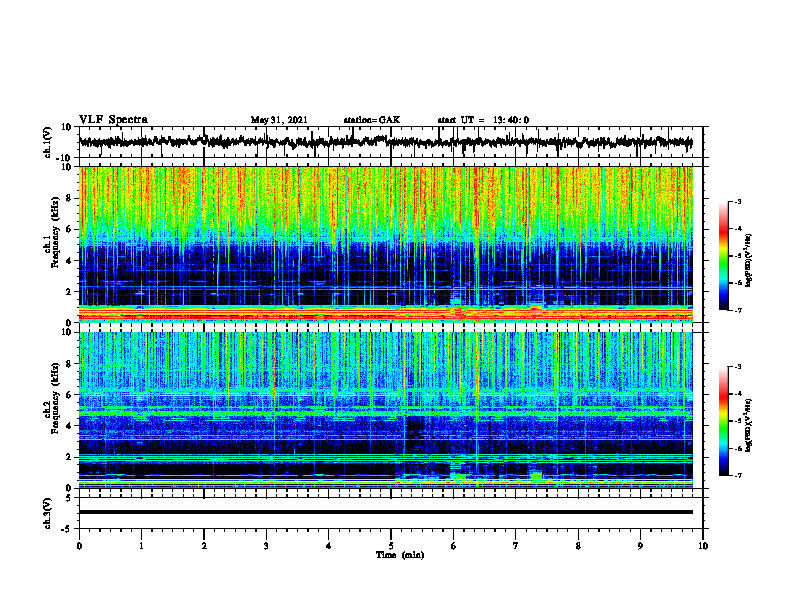Click the ch.1 spectrogram panel
792x612 pixels.
tap(385, 244)
